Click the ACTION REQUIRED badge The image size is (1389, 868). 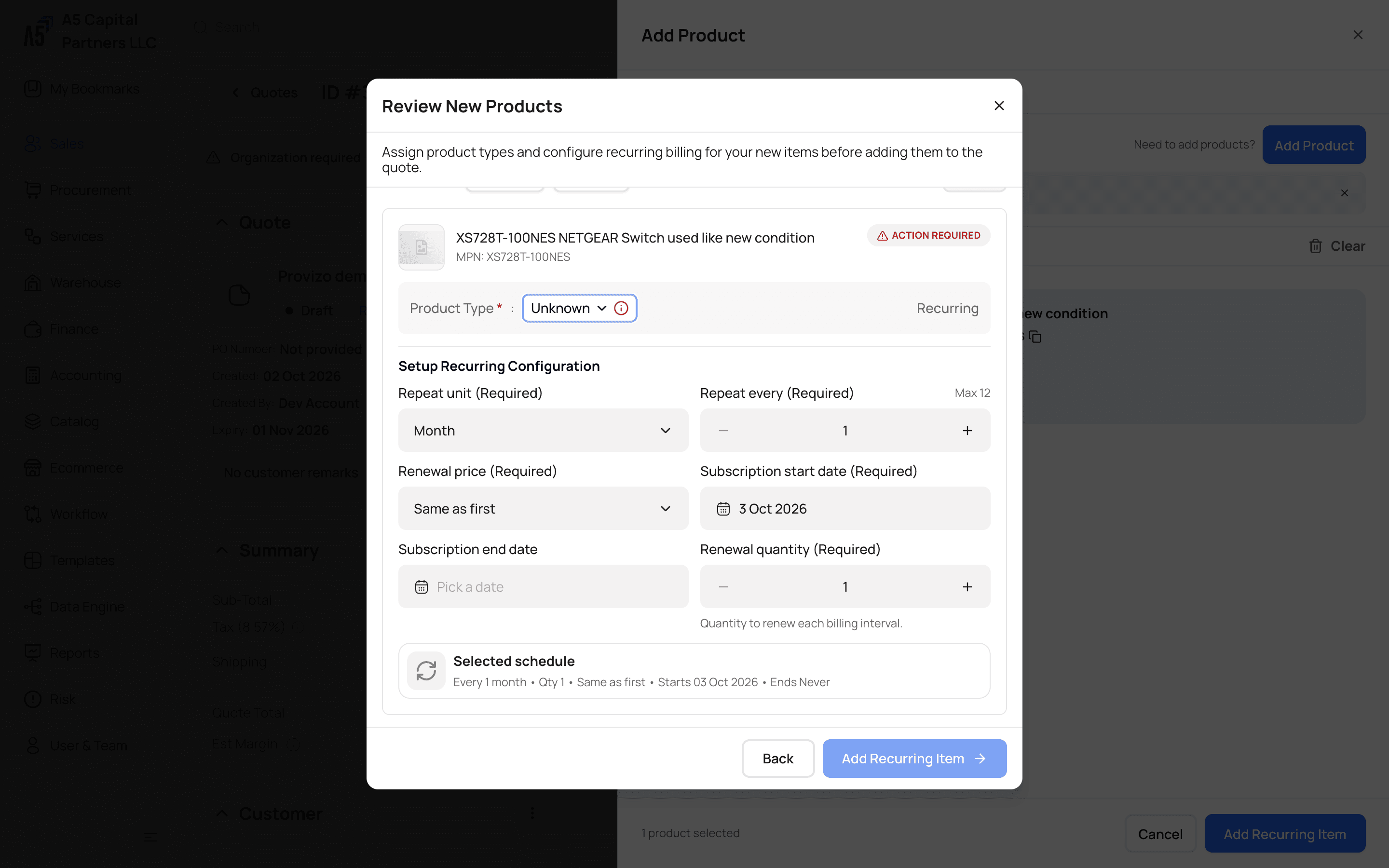pos(929,235)
